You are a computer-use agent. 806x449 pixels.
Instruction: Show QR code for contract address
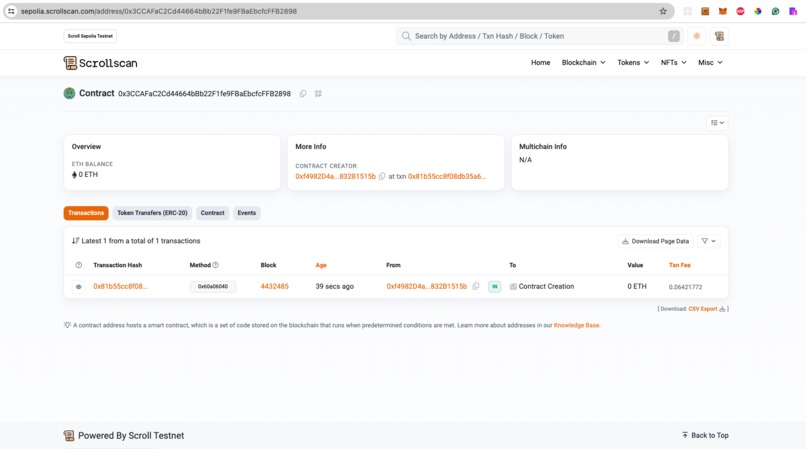click(318, 94)
